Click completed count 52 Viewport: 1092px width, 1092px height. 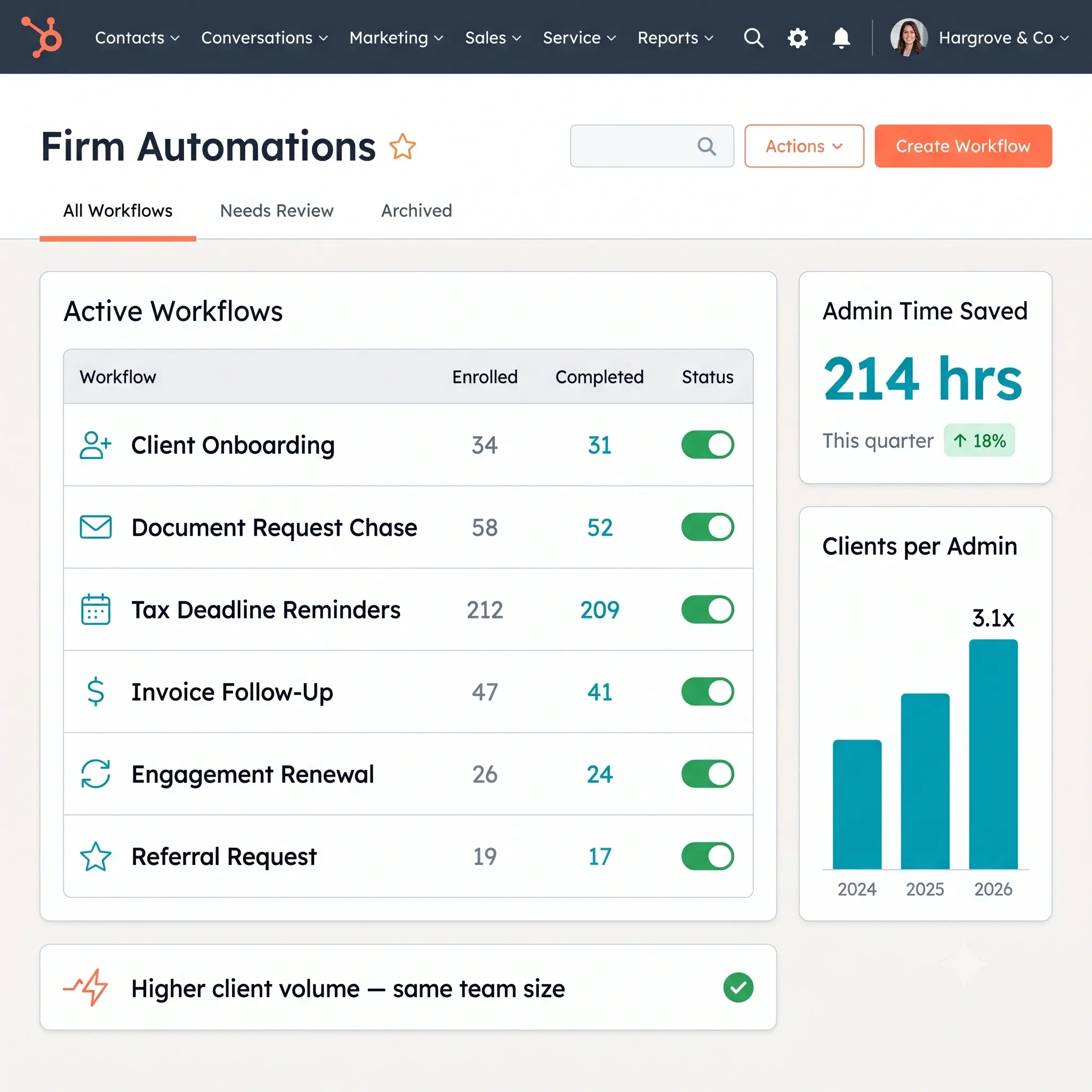coord(599,528)
